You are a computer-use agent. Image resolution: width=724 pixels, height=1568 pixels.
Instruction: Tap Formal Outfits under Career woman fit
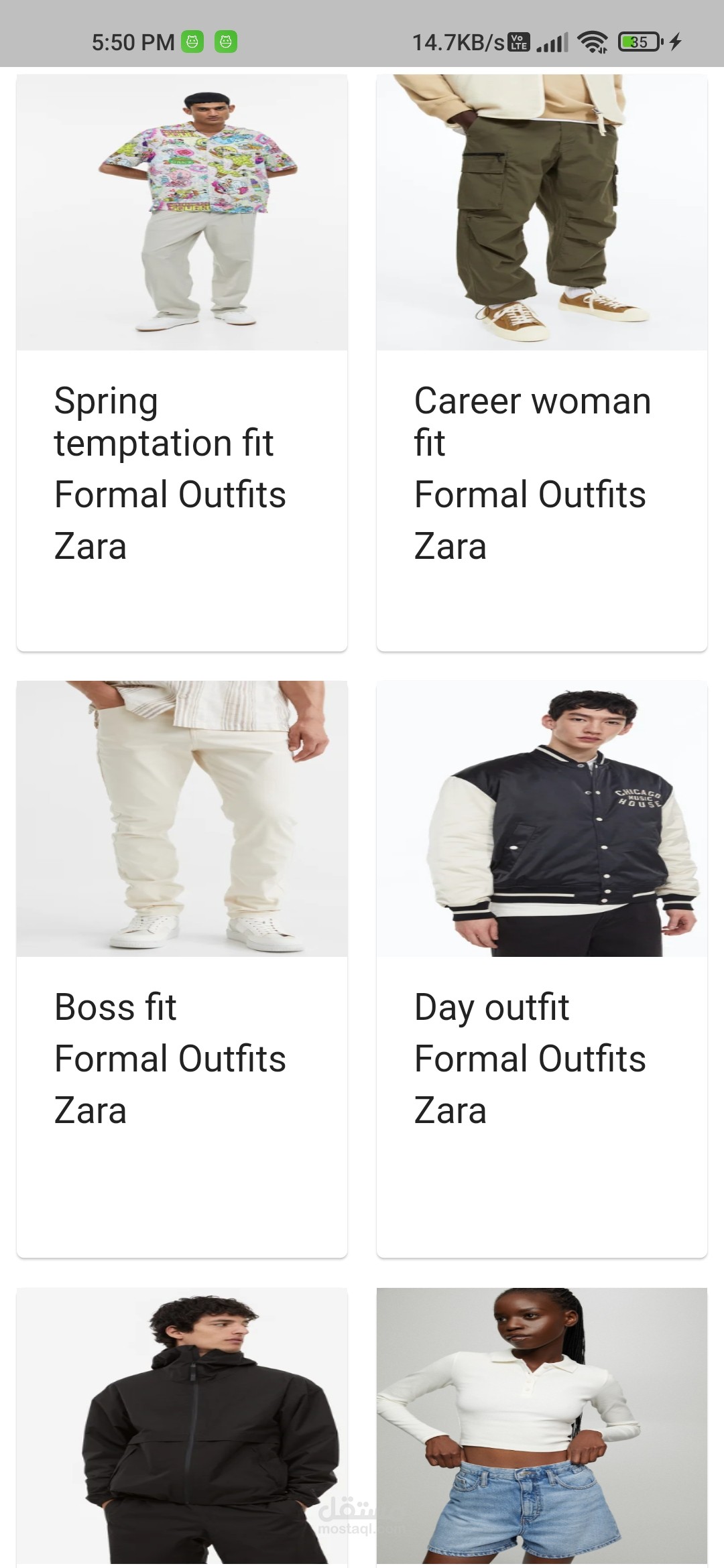tap(530, 495)
